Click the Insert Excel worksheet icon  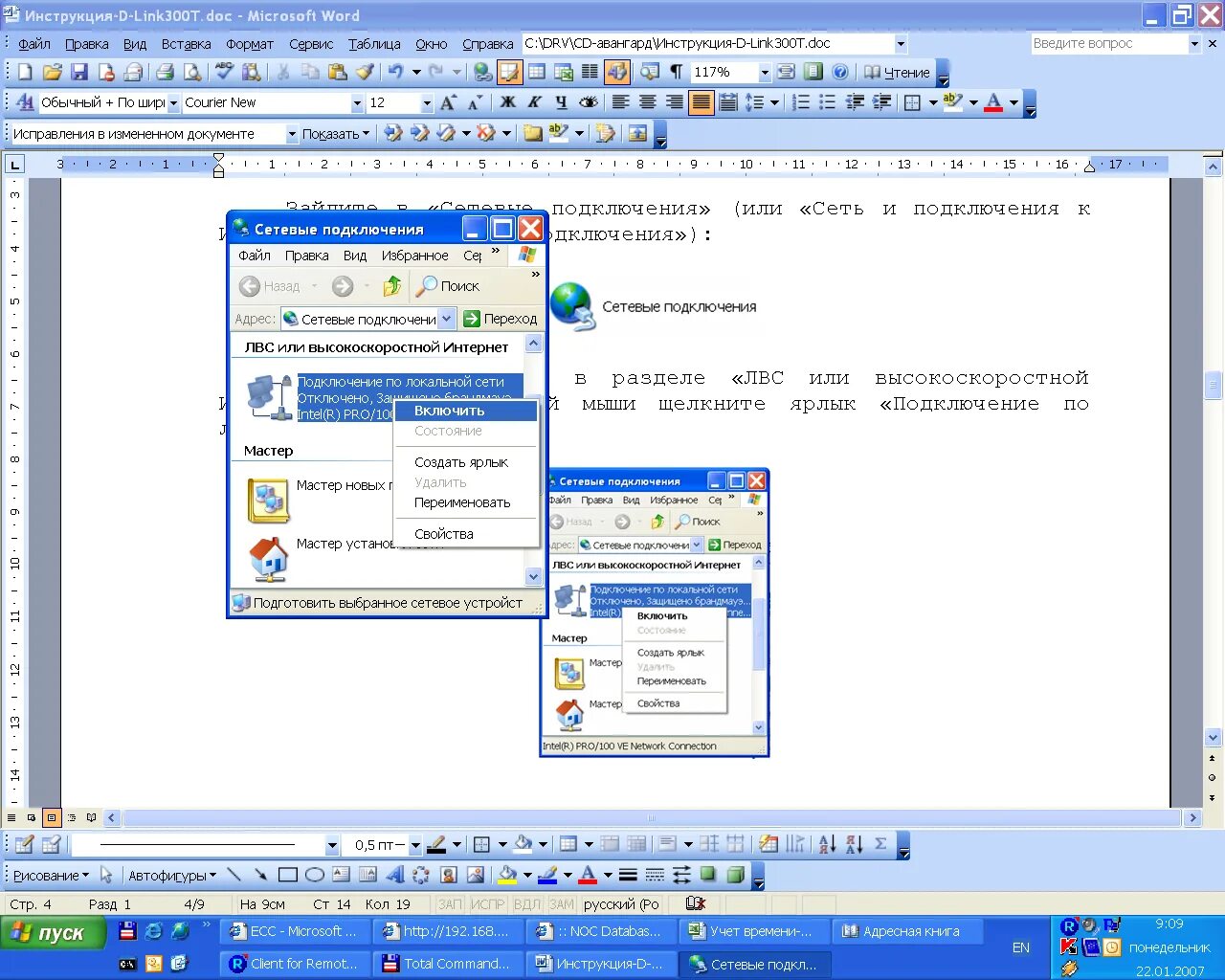(x=564, y=72)
